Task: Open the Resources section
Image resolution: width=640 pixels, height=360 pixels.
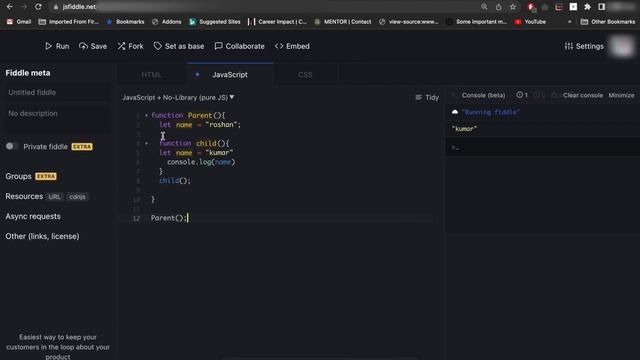Action: coord(24,196)
